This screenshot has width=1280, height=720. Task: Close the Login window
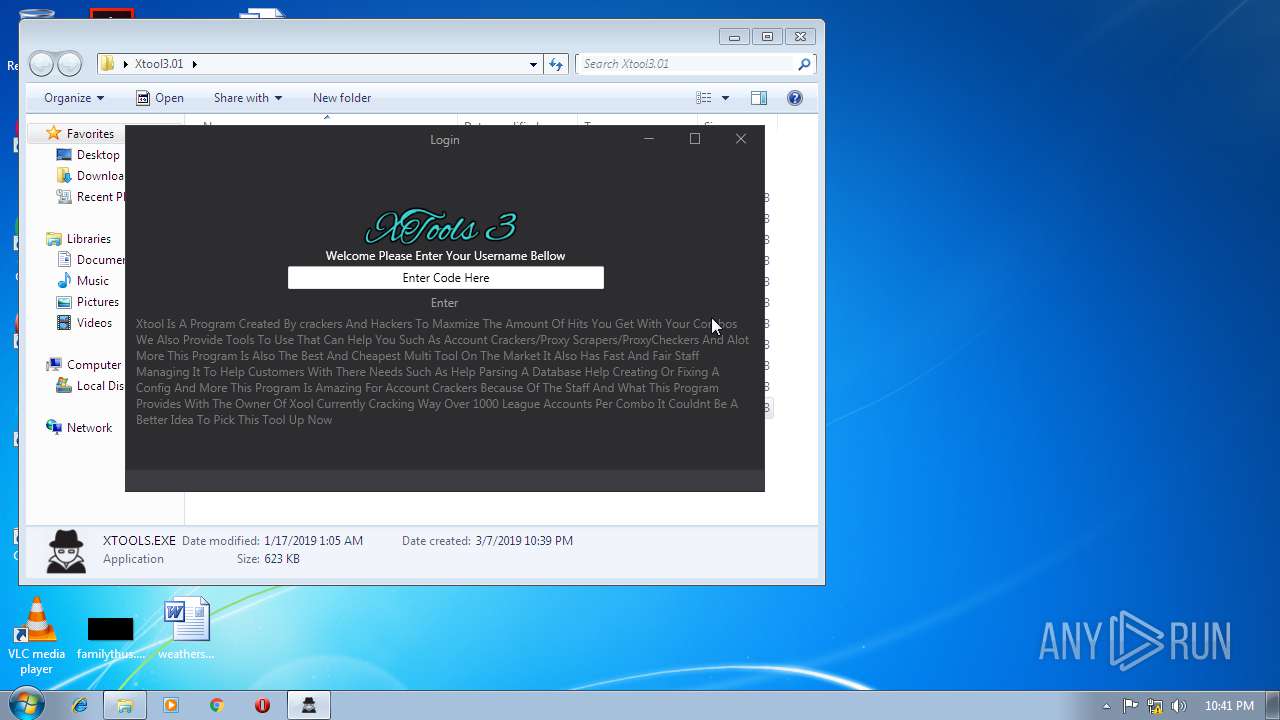pyautogui.click(x=741, y=139)
